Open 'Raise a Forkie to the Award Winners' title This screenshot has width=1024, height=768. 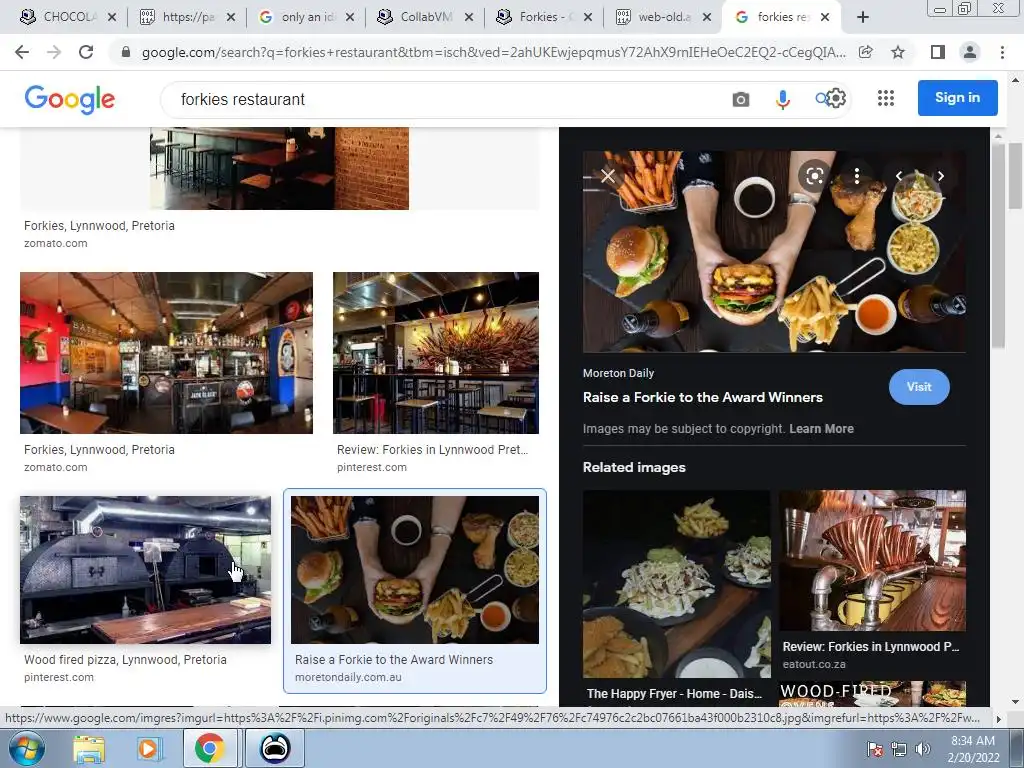pos(703,397)
